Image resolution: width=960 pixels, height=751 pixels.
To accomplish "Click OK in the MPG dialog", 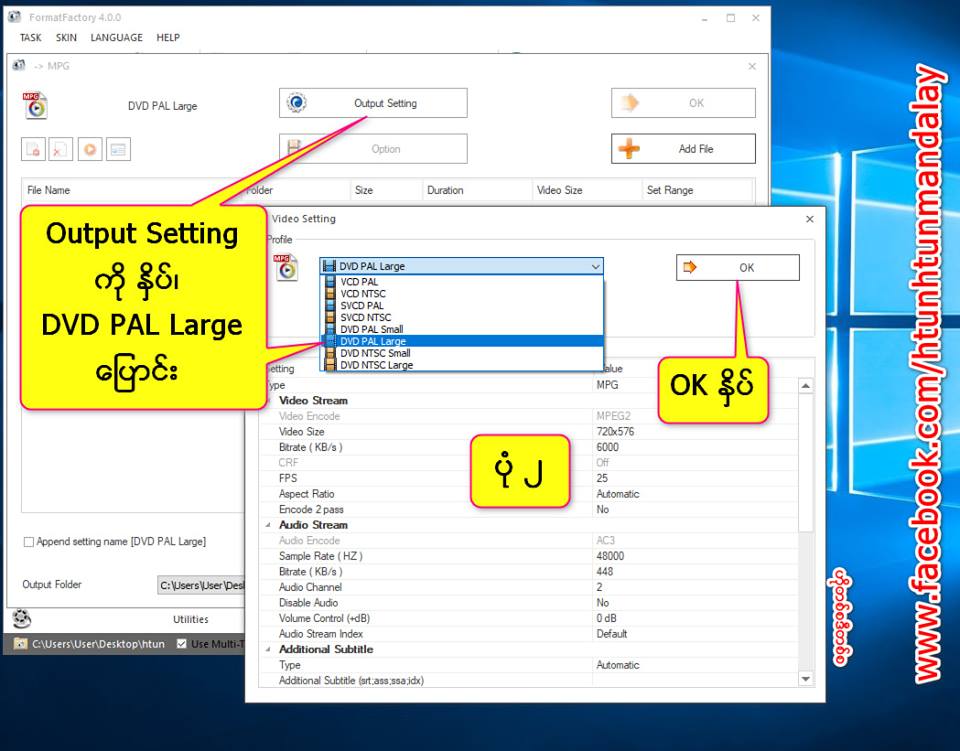I will tap(683, 103).
